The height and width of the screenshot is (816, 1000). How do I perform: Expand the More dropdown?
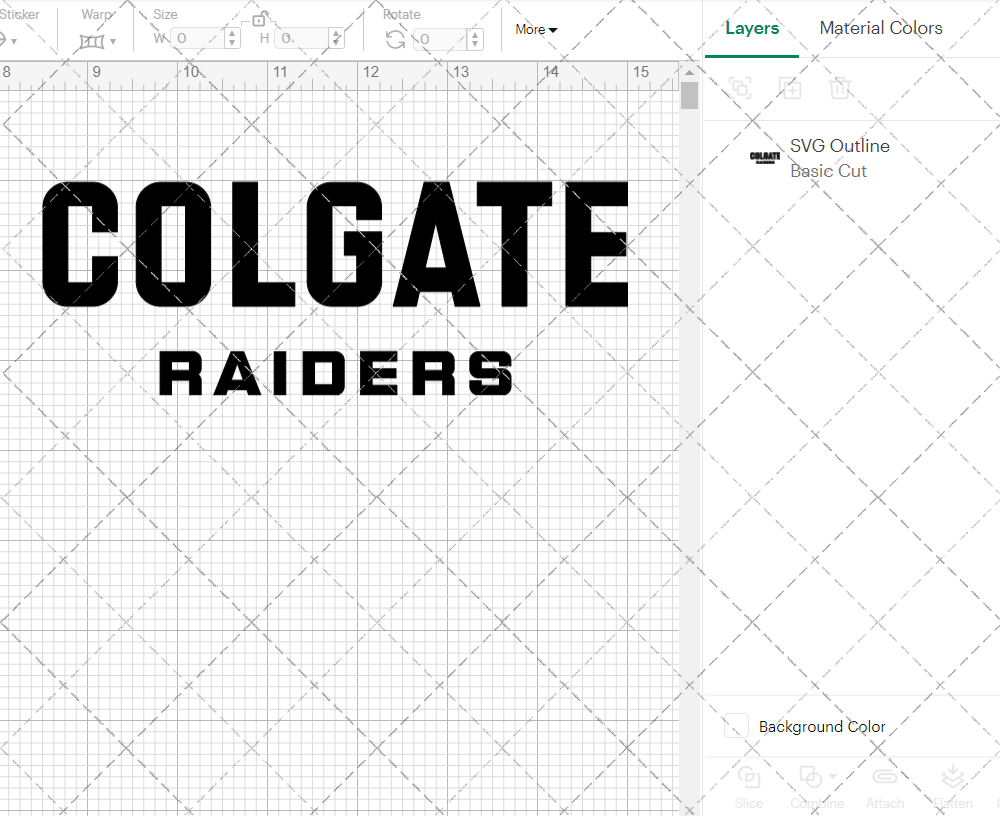pos(536,30)
